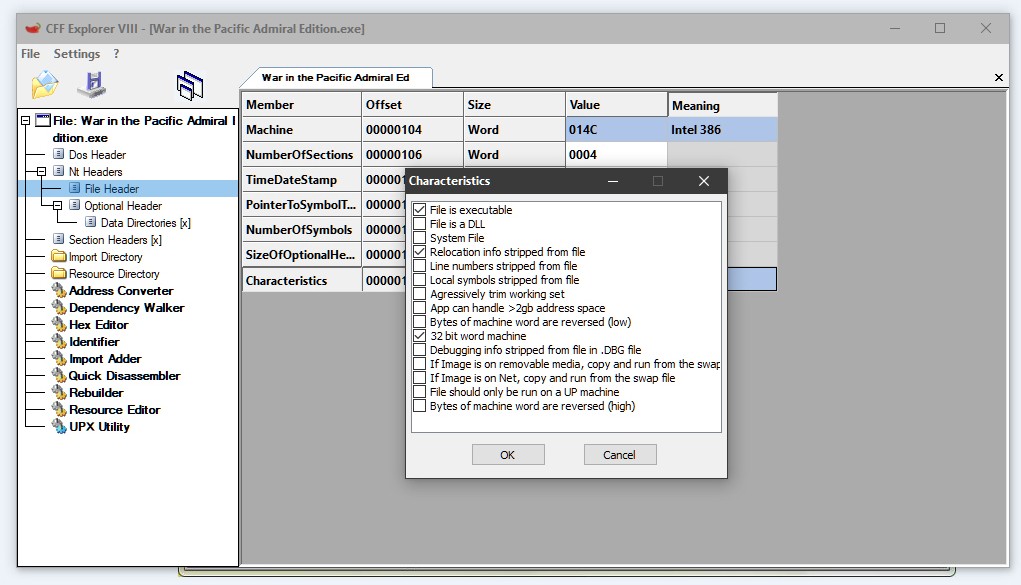Click the Section Headers node icon
This screenshot has width=1021, height=585.
tap(59, 239)
